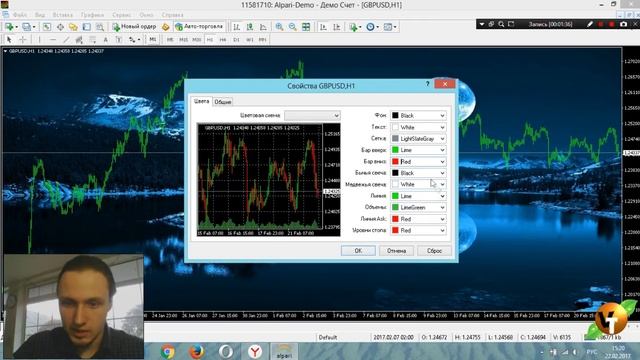640x360 pixels.
Task: Click the Линия Lime color swatch
Action: point(395,196)
